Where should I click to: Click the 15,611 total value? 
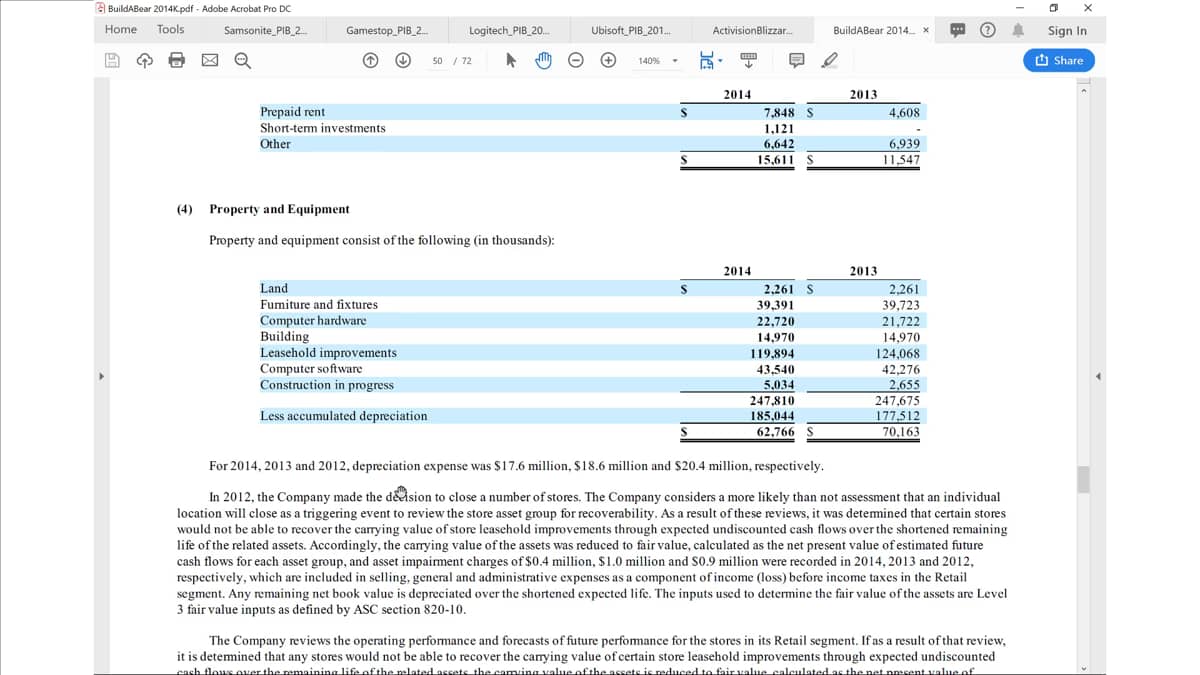click(x=776, y=160)
